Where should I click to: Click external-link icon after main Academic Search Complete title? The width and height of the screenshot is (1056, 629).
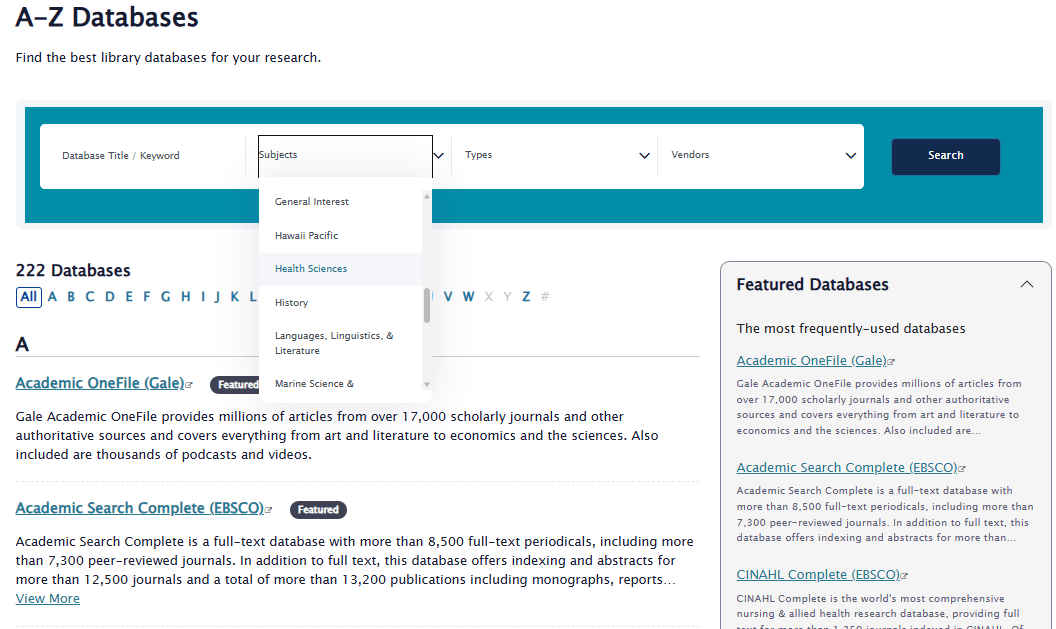[268, 510]
